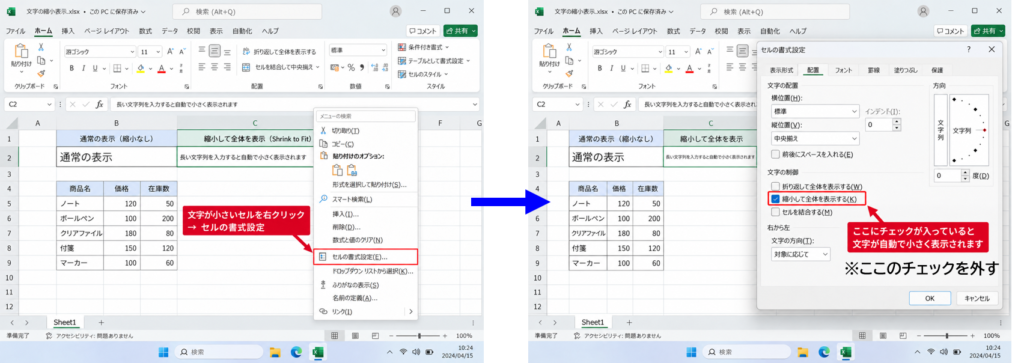1024x363 pixels.
Task: Click Sheet1 tab in right window
Action: click(x=593, y=323)
